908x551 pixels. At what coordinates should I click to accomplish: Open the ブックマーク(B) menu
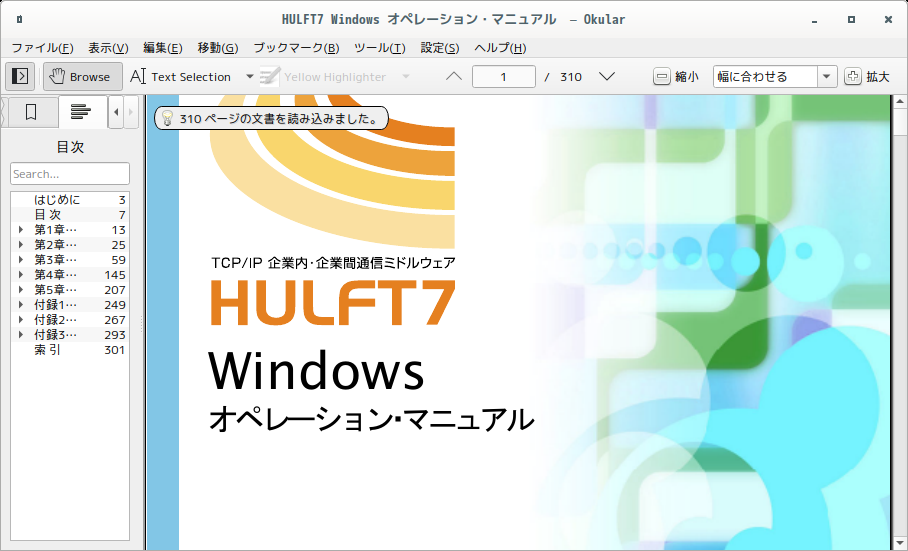coord(296,48)
